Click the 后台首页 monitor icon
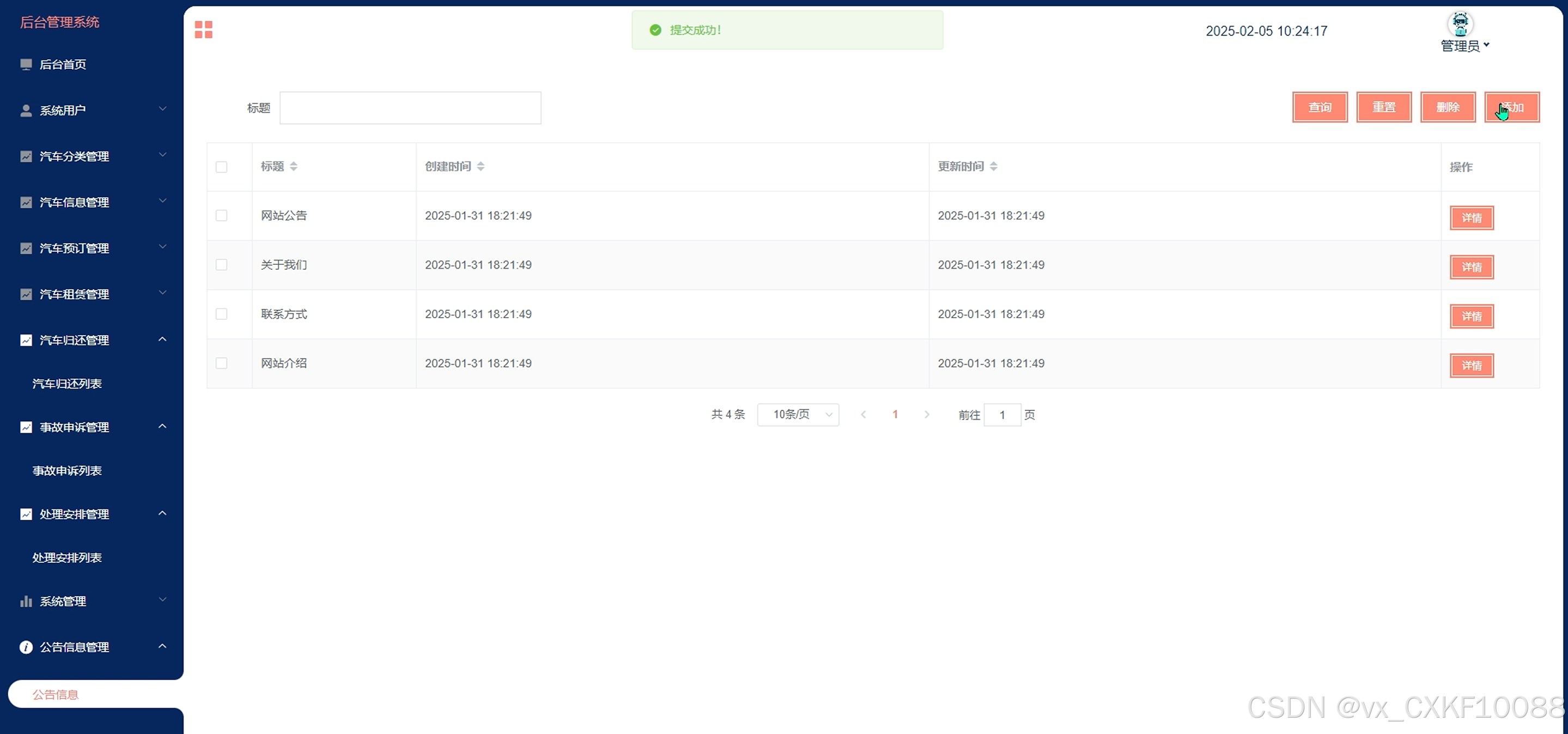The image size is (1568, 734). point(26,64)
